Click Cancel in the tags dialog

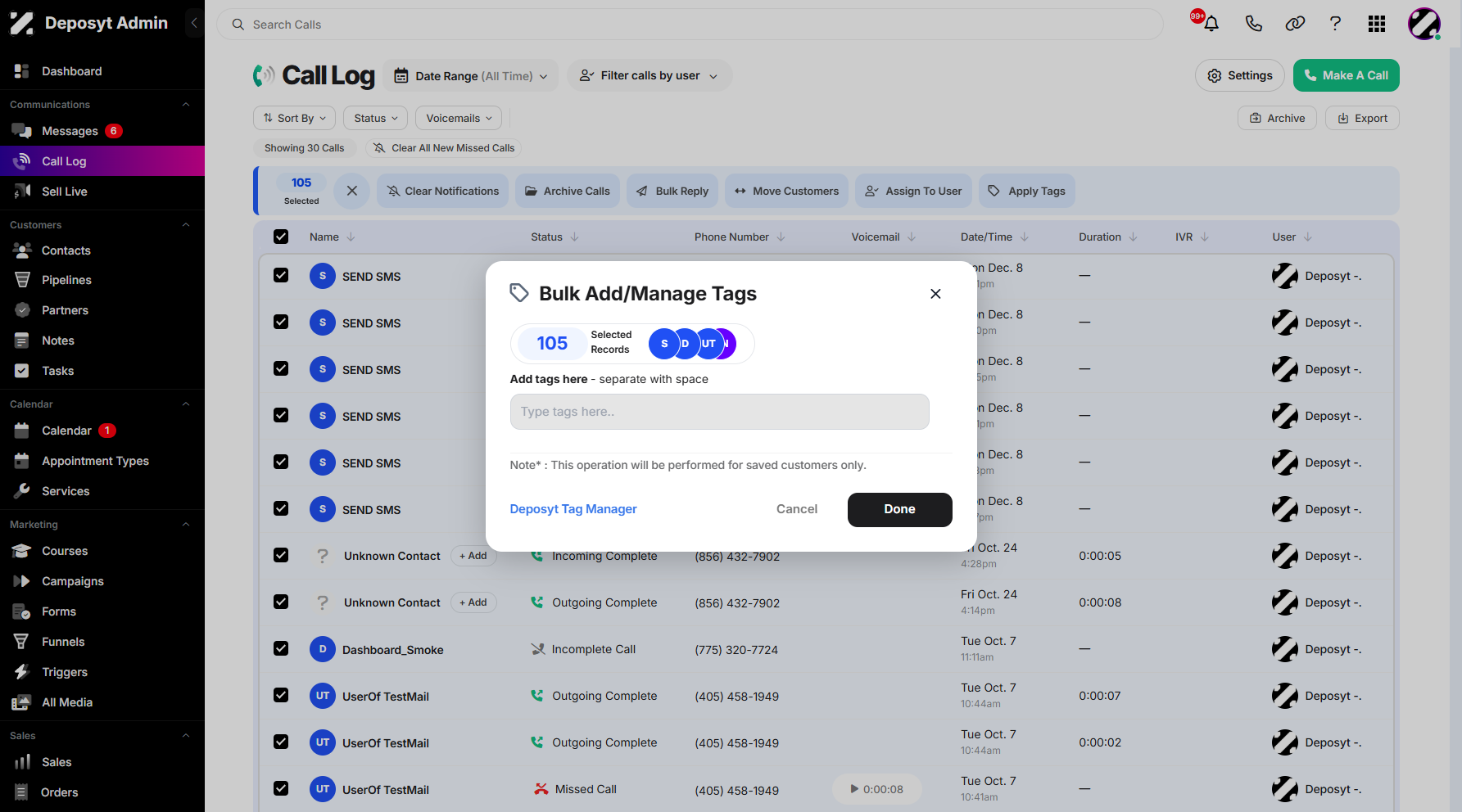797,509
